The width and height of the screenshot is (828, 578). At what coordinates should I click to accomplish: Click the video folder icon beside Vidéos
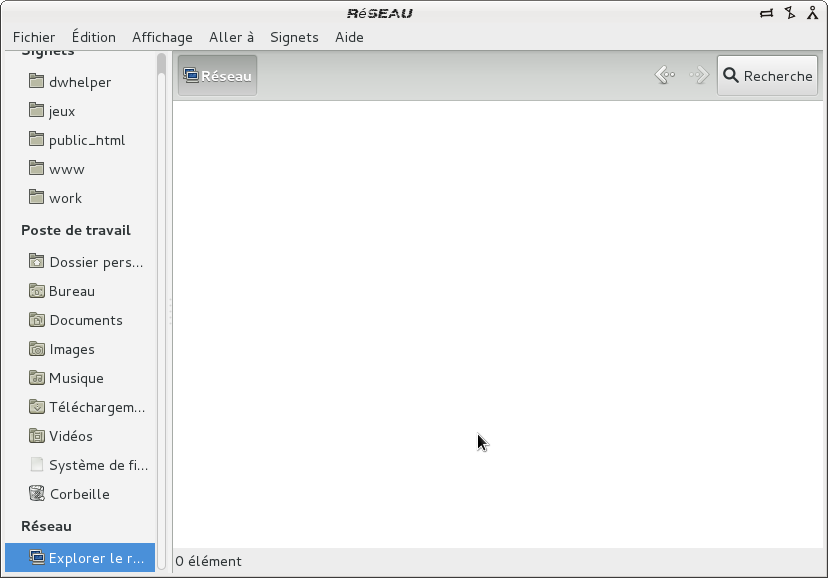(x=36, y=435)
